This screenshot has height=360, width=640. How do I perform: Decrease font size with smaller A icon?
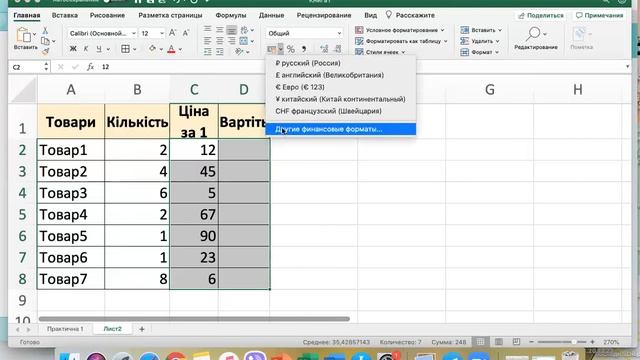point(186,33)
